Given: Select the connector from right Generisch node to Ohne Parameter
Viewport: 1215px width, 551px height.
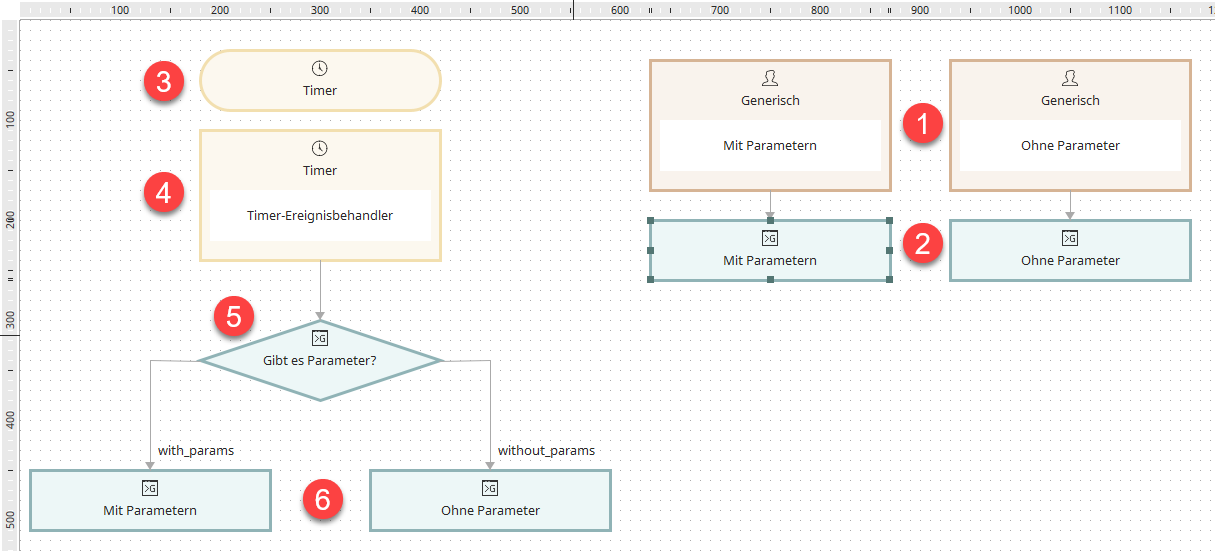Looking at the screenshot, I should (1070, 205).
